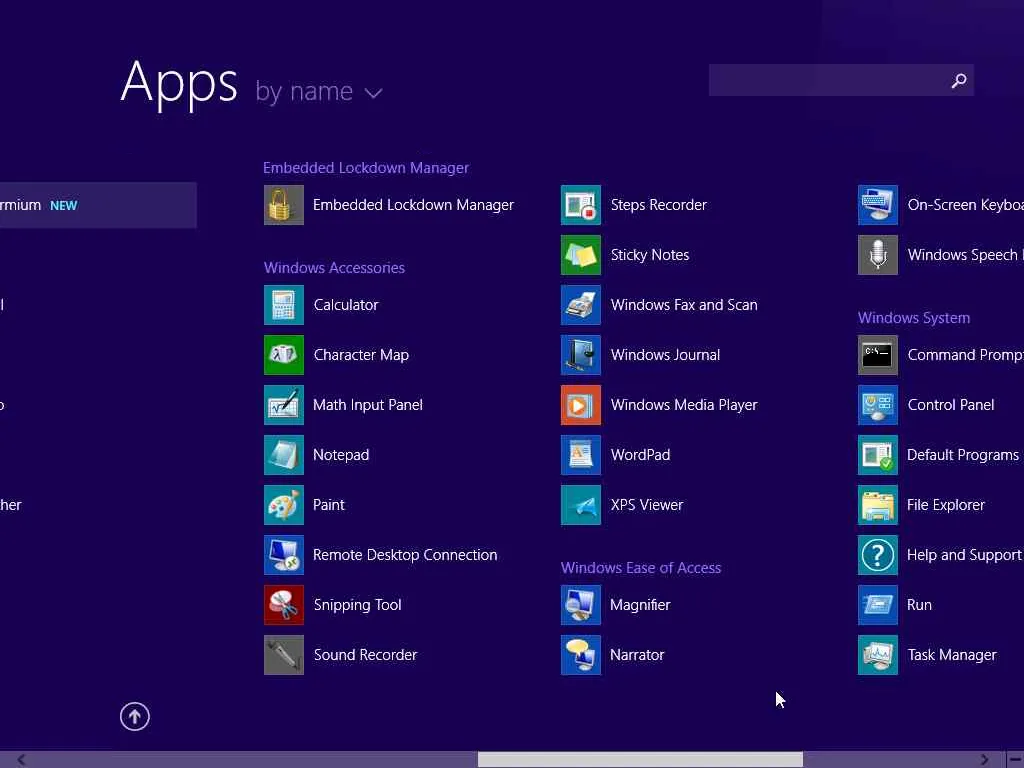
Task: Expand the 'by name' sort dropdown
Action: click(319, 91)
